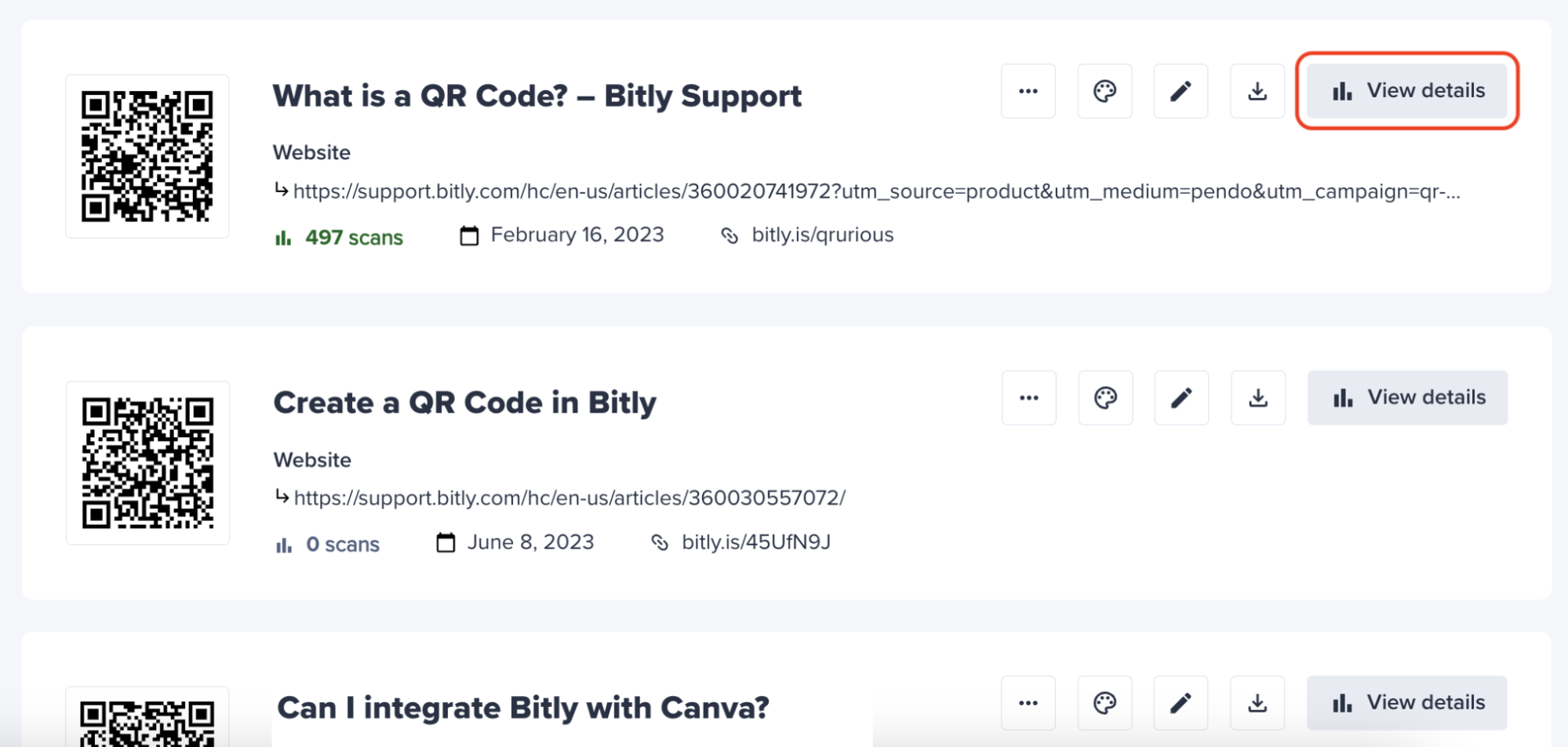This screenshot has height=747, width=1568.
Task: Download Create a QR Code in Bitly image
Action: point(1258,398)
